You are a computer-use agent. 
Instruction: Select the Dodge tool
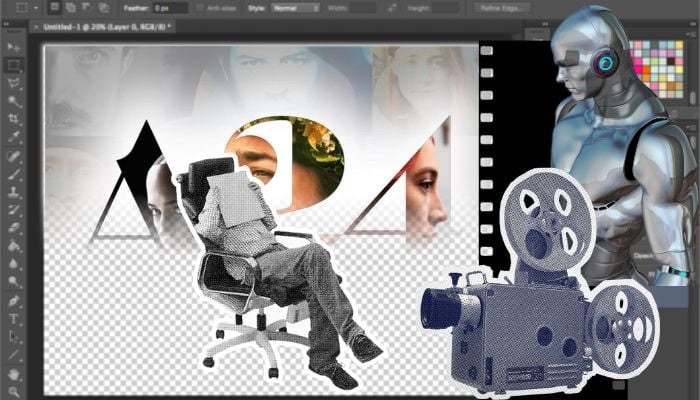13,282
